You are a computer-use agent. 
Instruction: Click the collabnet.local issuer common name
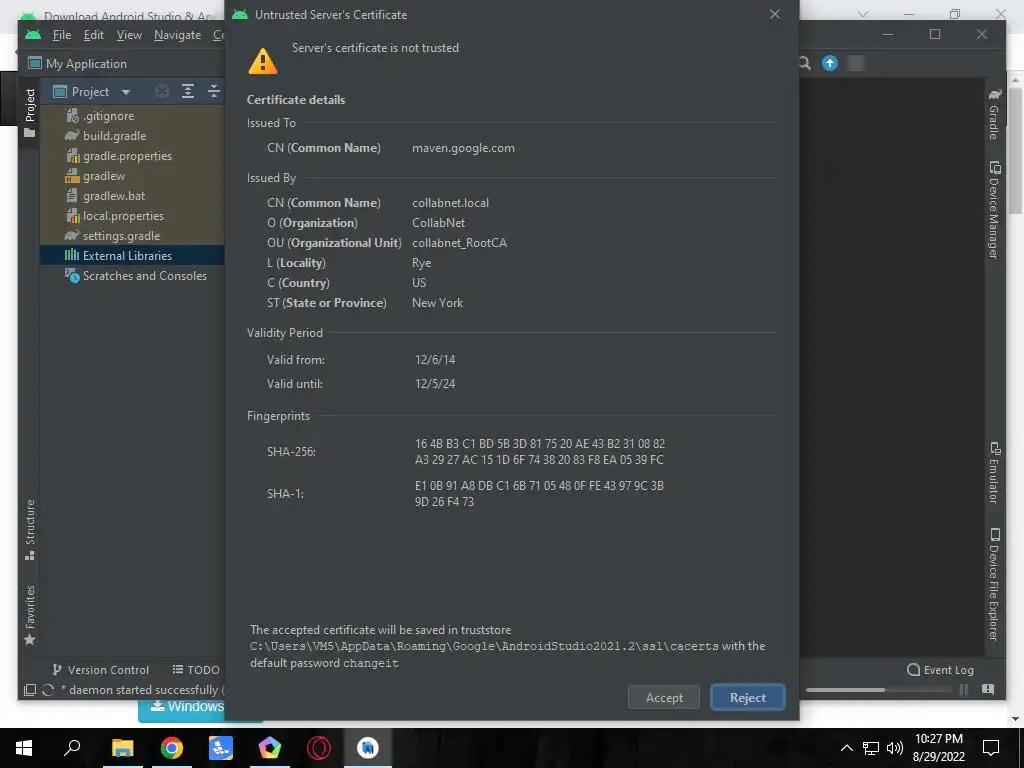[x=450, y=202]
